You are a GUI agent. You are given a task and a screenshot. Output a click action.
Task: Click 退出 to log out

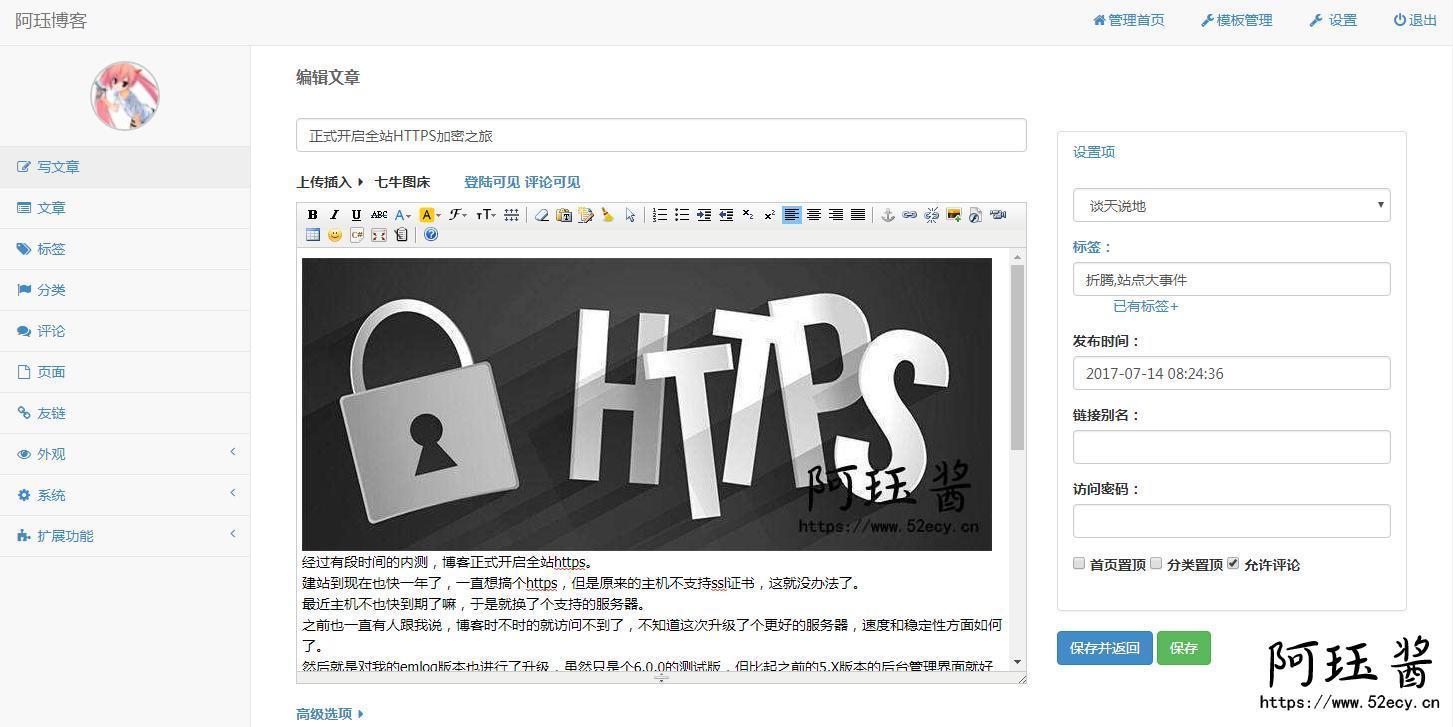[x=1415, y=20]
